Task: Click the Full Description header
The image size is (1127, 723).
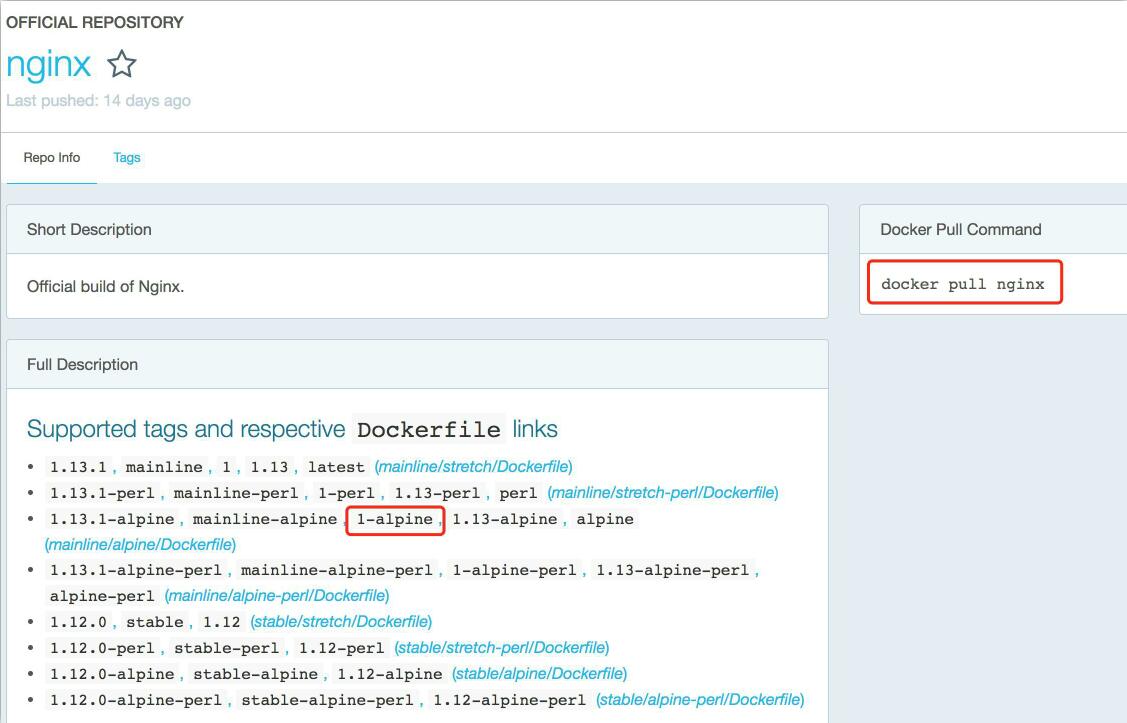Action: [83, 364]
